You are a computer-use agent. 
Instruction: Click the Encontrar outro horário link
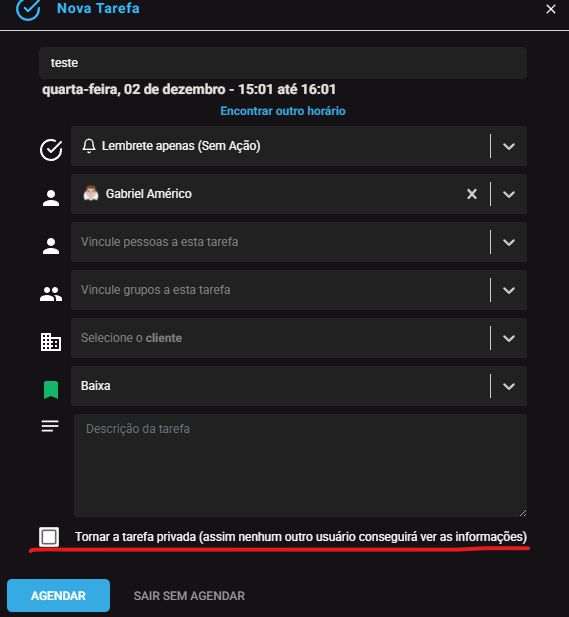[283, 111]
